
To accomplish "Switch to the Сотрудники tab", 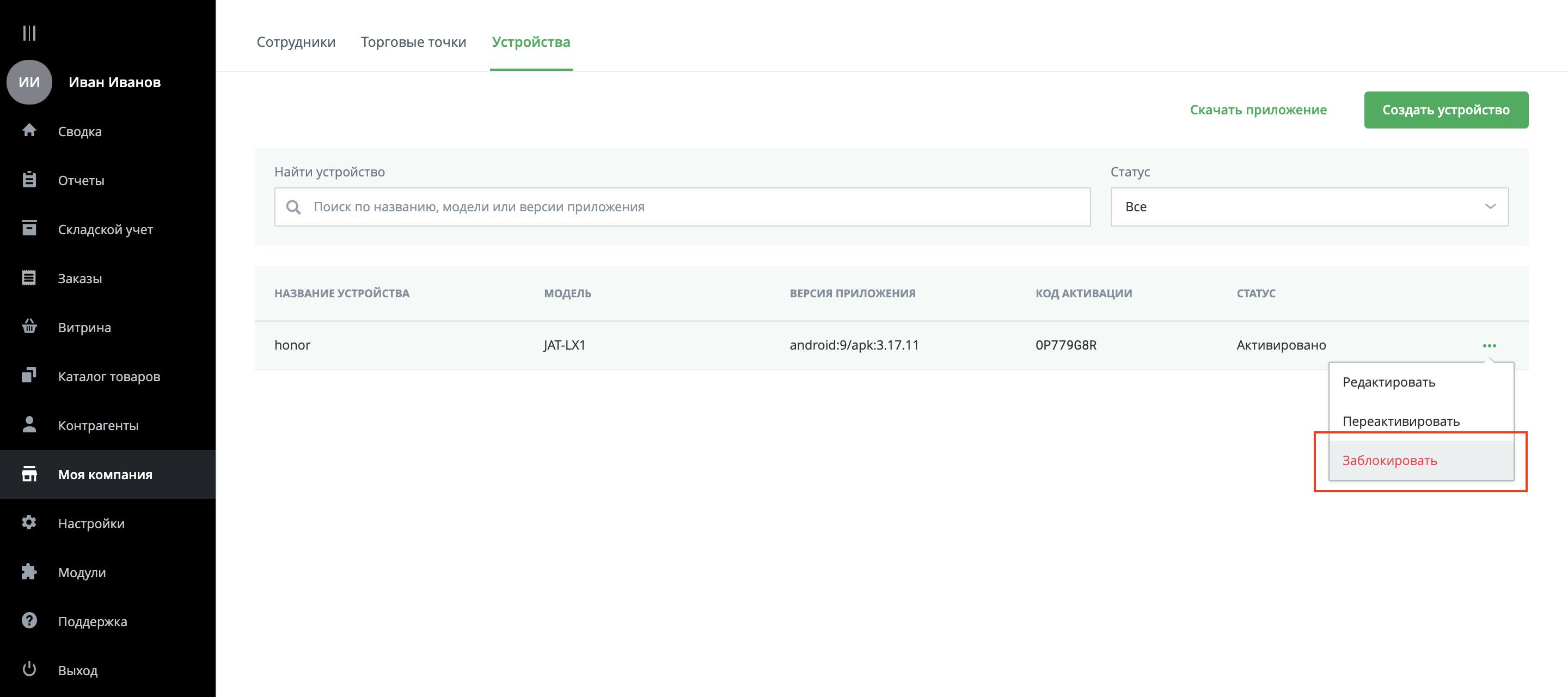I will [x=296, y=42].
